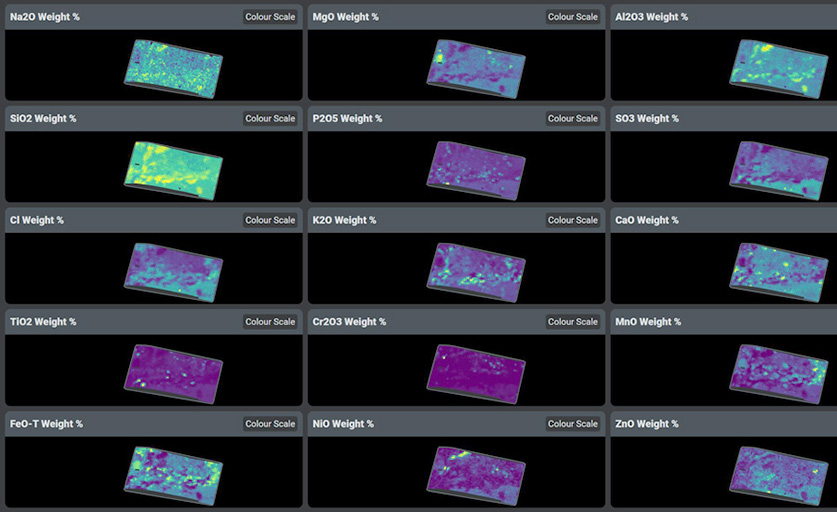Viewport: 837px width, 512px height.
Task: Click the Na2O Weight % panel title
Action: coord(45,17)
